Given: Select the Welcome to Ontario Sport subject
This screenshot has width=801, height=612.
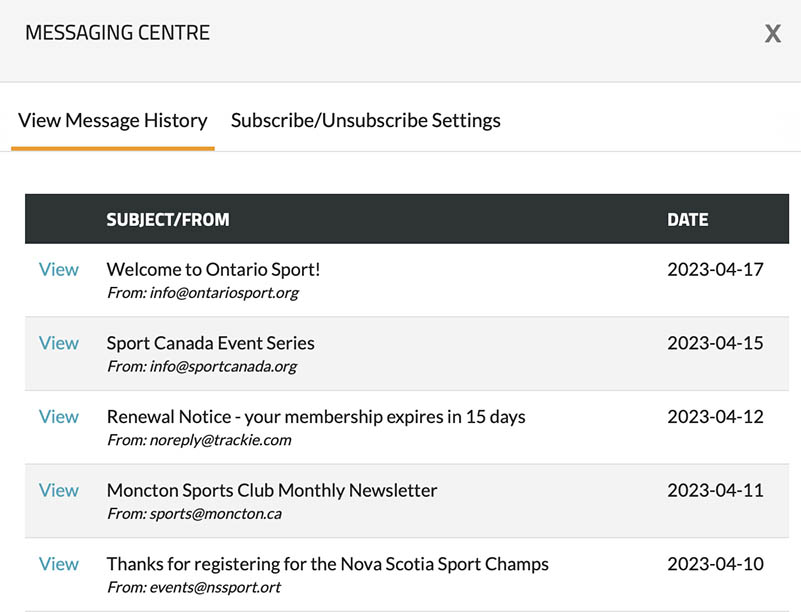Looking at the screenshot, I should tap(213, 269).
